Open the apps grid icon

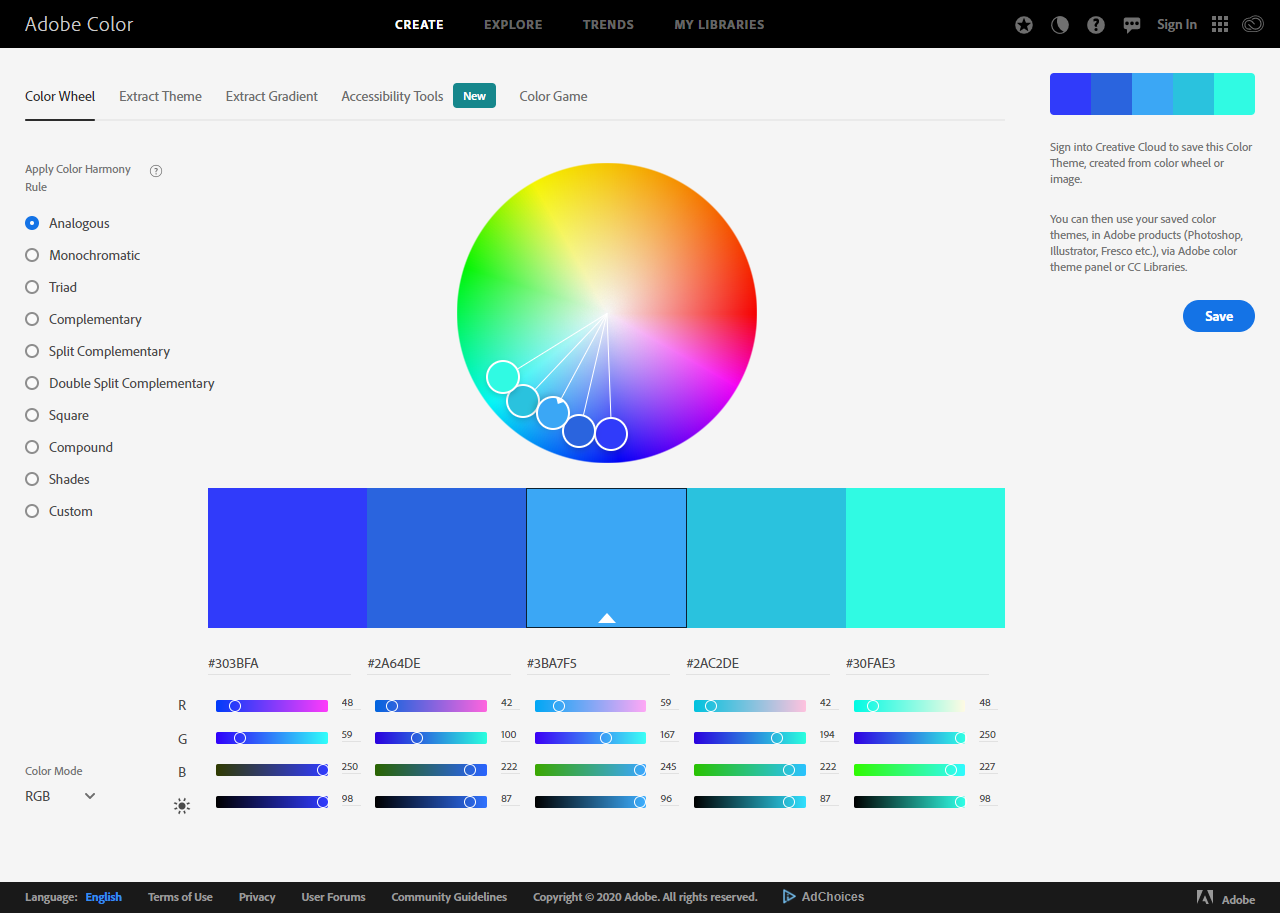(1220, 24)
